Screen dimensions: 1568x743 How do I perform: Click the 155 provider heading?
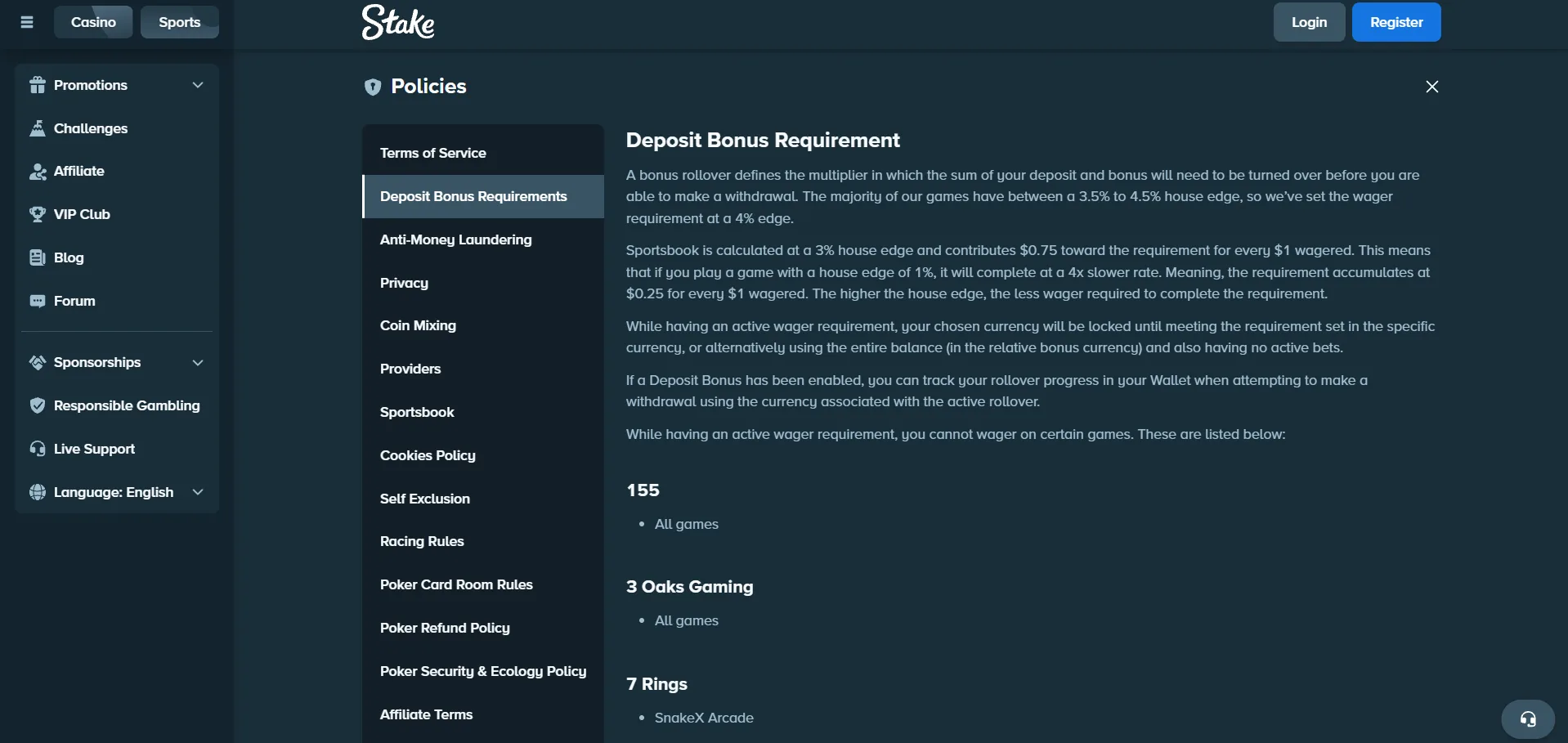tap(643, 490)
